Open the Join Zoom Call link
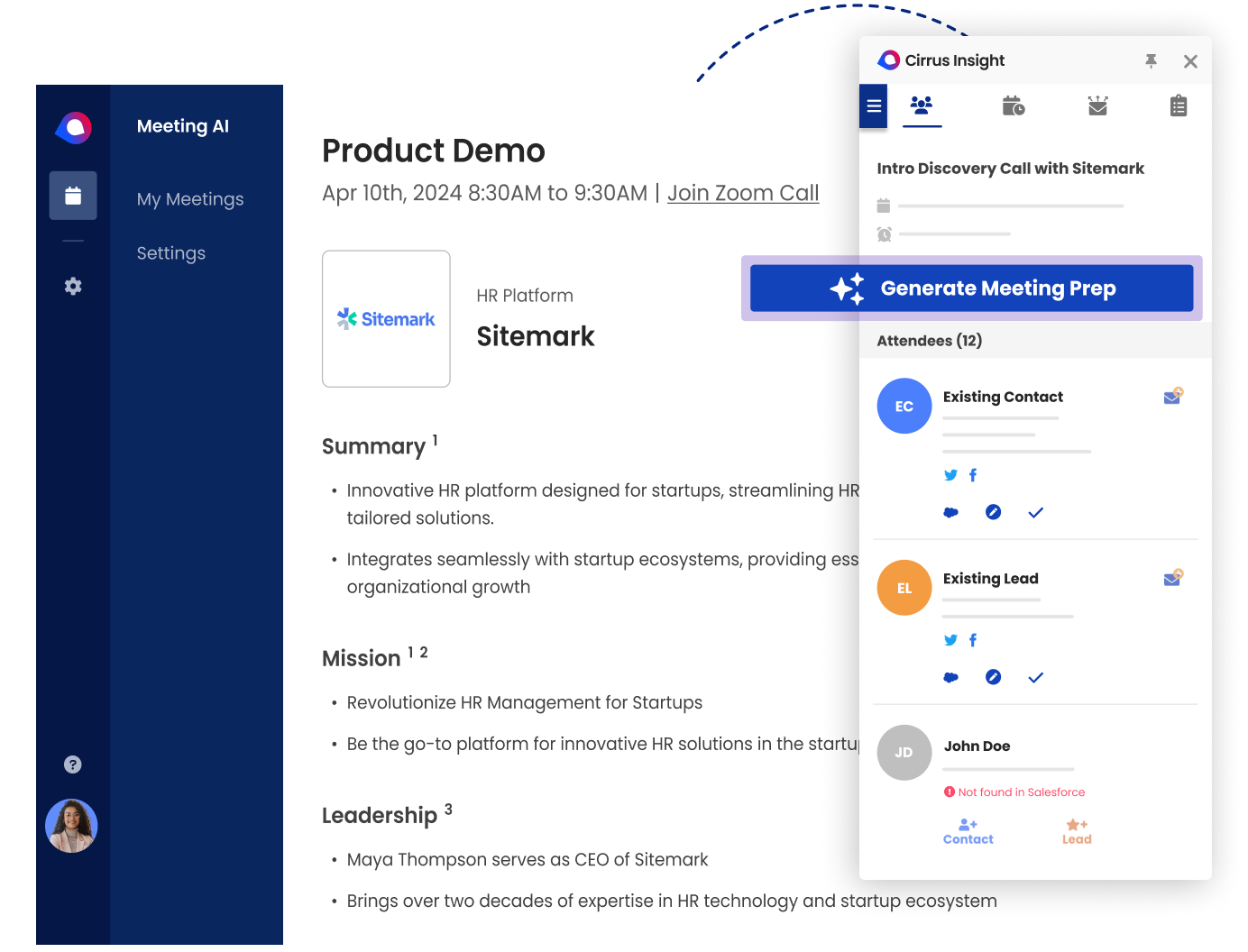Image resolution: width=1248 pixels, height=952 pixels. 742,192
